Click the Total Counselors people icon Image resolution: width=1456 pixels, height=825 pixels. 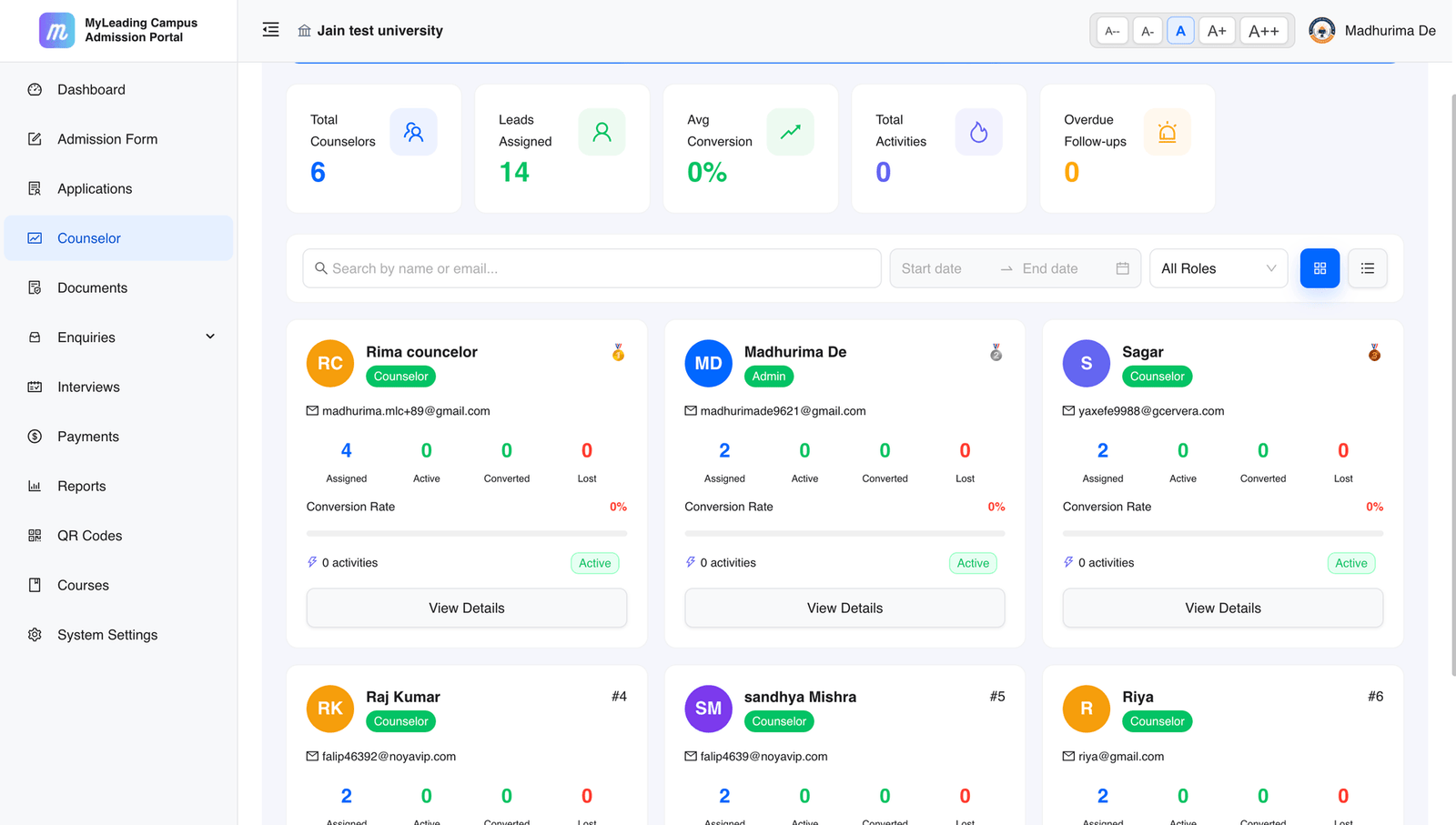(413, 132)
